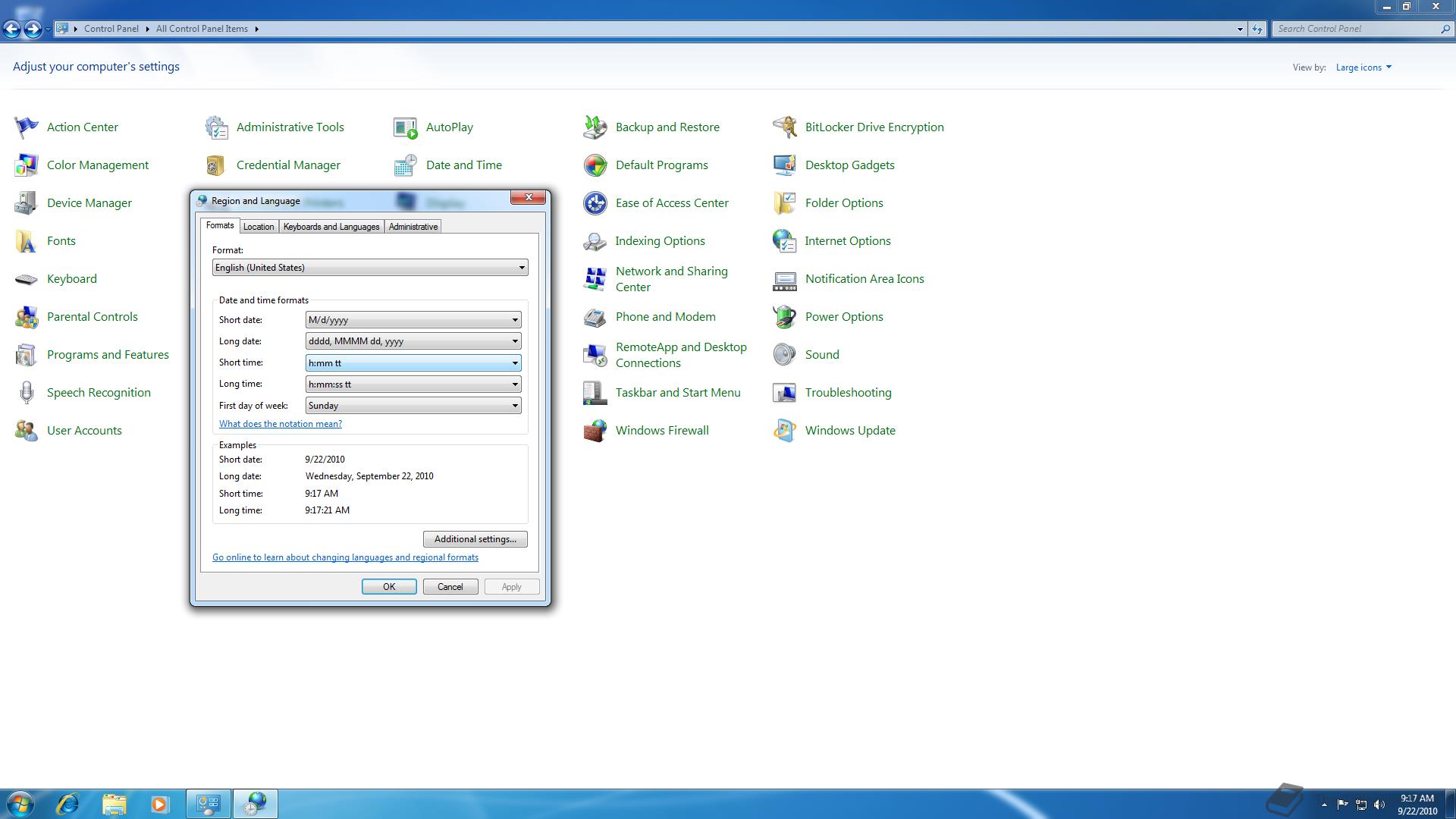Switch to the Keyboards and Languages tab
Viewport: 1456px width, 819px height.
[331, 227]
